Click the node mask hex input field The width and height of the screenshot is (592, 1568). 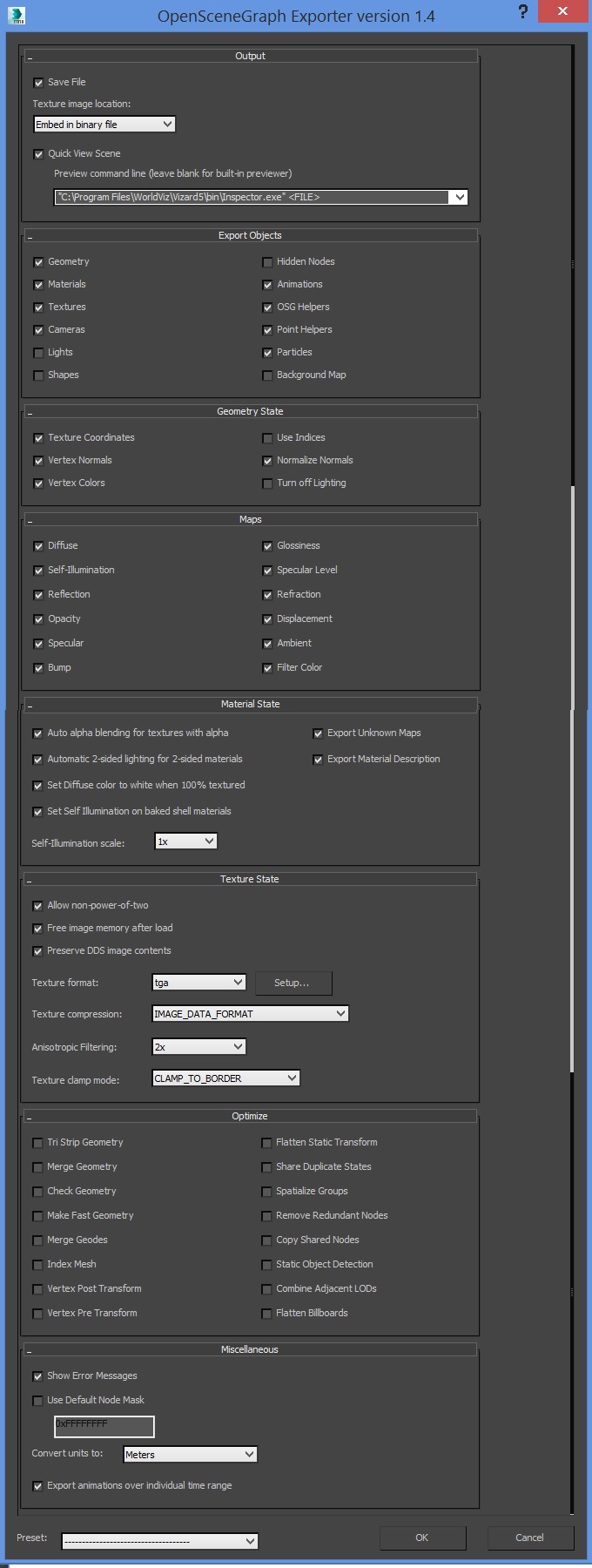pos(104,1427)
